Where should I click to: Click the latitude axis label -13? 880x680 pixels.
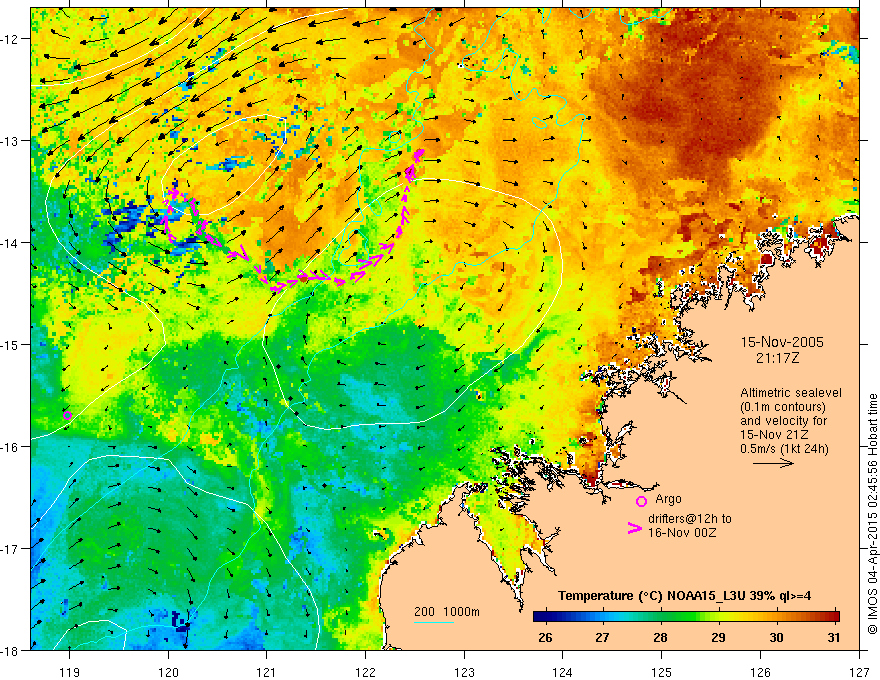click(x=10, y=141)
